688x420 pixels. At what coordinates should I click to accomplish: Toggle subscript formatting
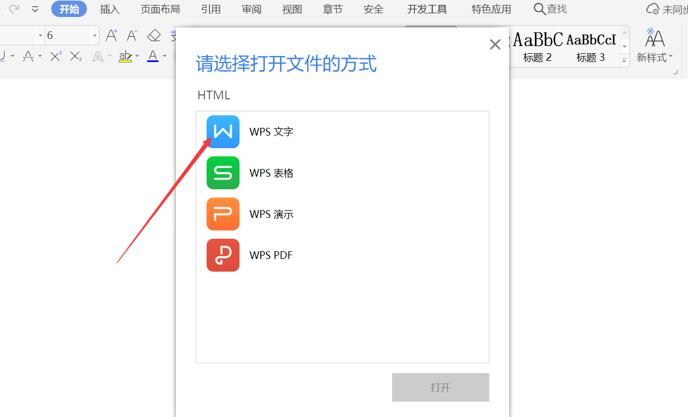[x=75, y=56]
